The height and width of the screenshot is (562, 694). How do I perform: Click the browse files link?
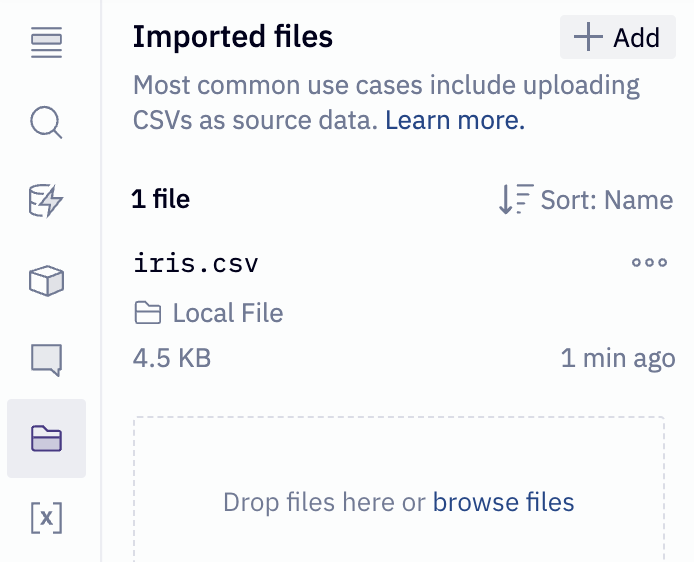(503, 502)
